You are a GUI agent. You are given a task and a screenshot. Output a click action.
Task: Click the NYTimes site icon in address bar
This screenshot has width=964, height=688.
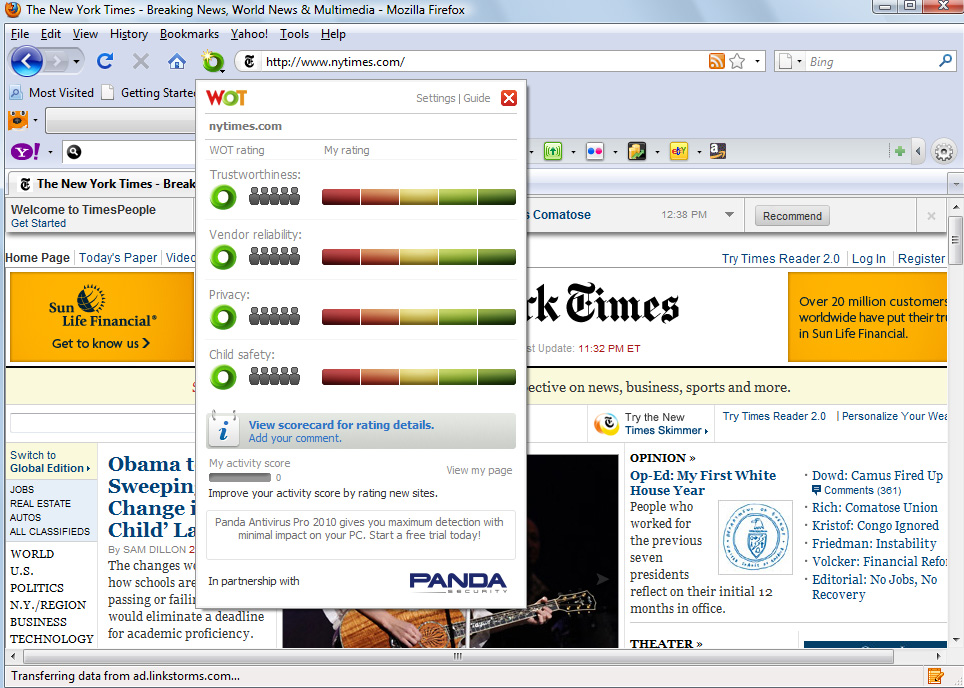(x=250, y=61)
